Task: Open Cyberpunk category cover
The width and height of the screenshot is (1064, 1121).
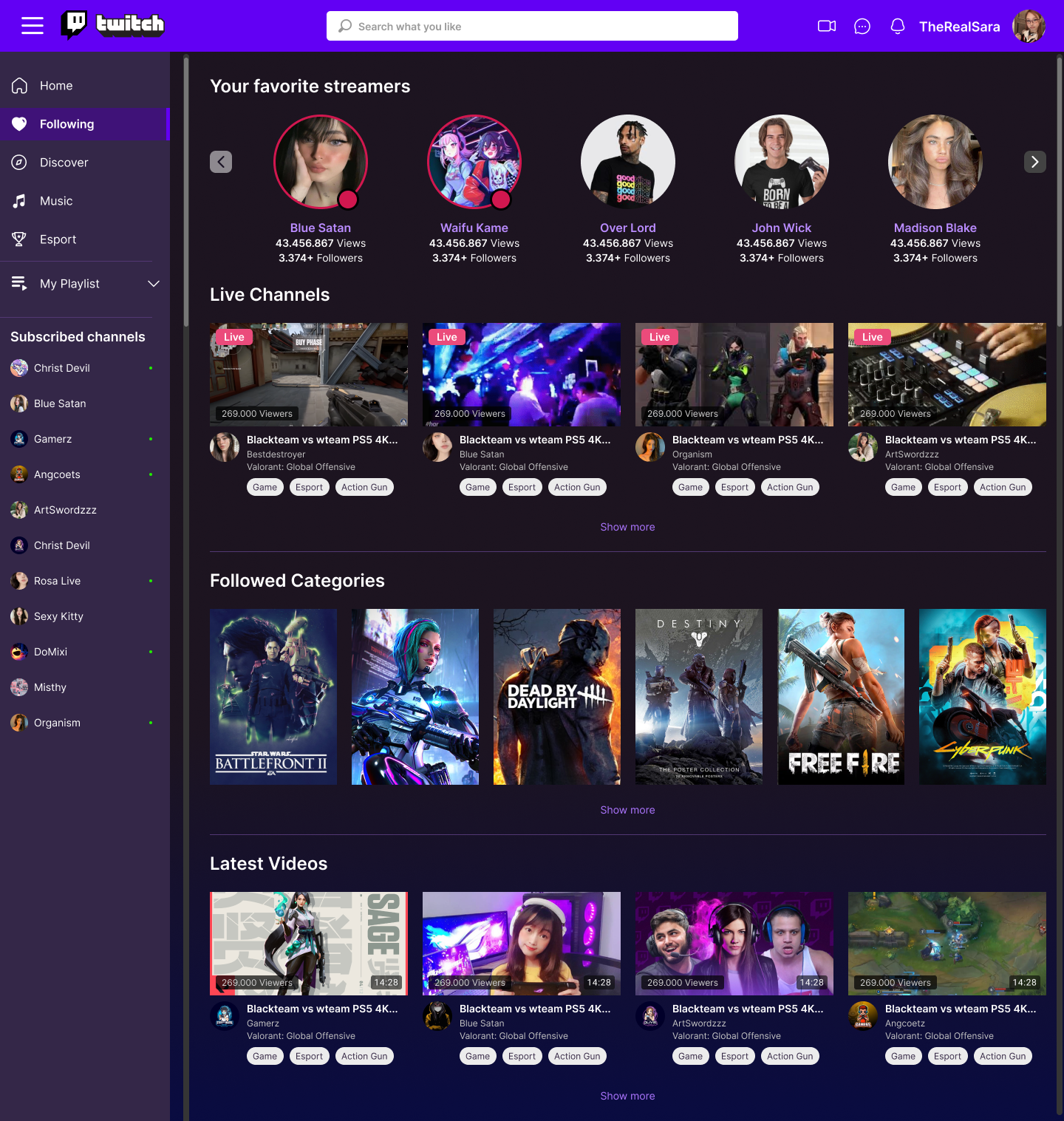Action: pos(983,697)
